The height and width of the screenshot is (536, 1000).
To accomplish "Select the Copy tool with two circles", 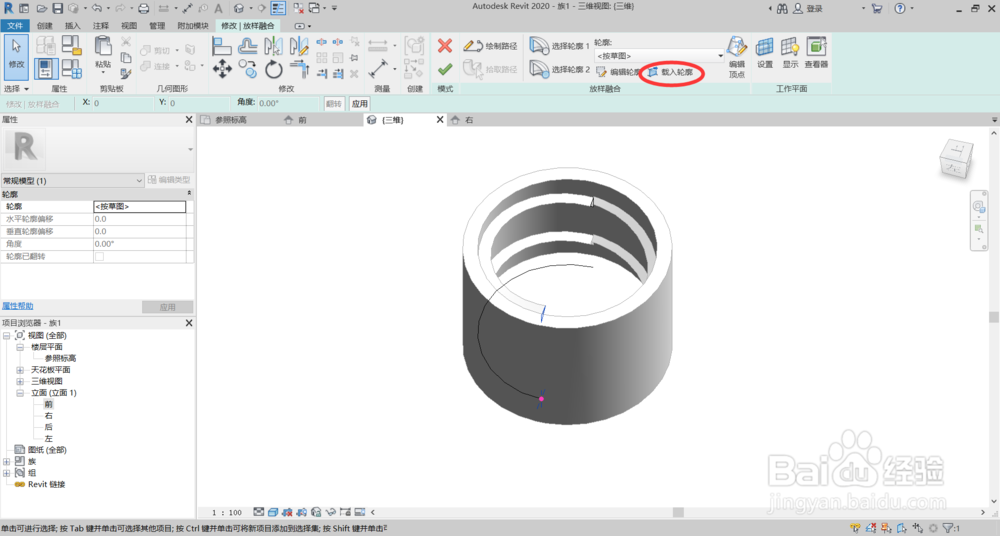I will (247, 69).
